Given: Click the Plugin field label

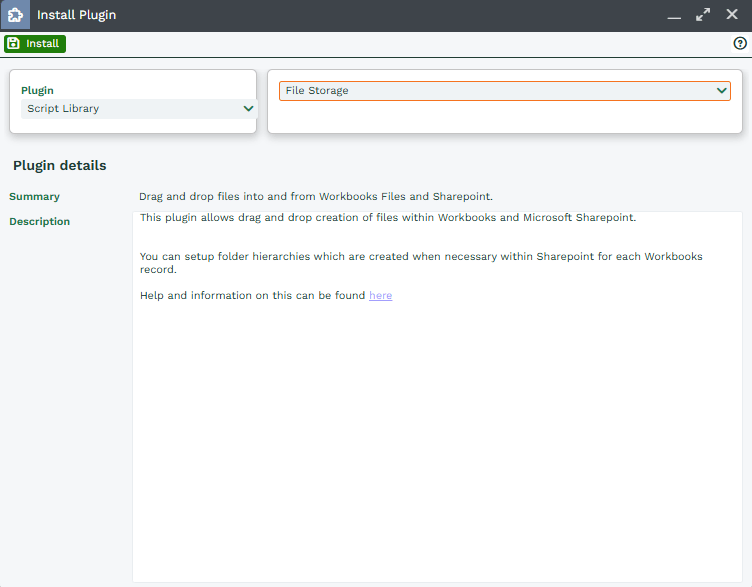Looking at the screenshot, I should [x=37, y=91].
